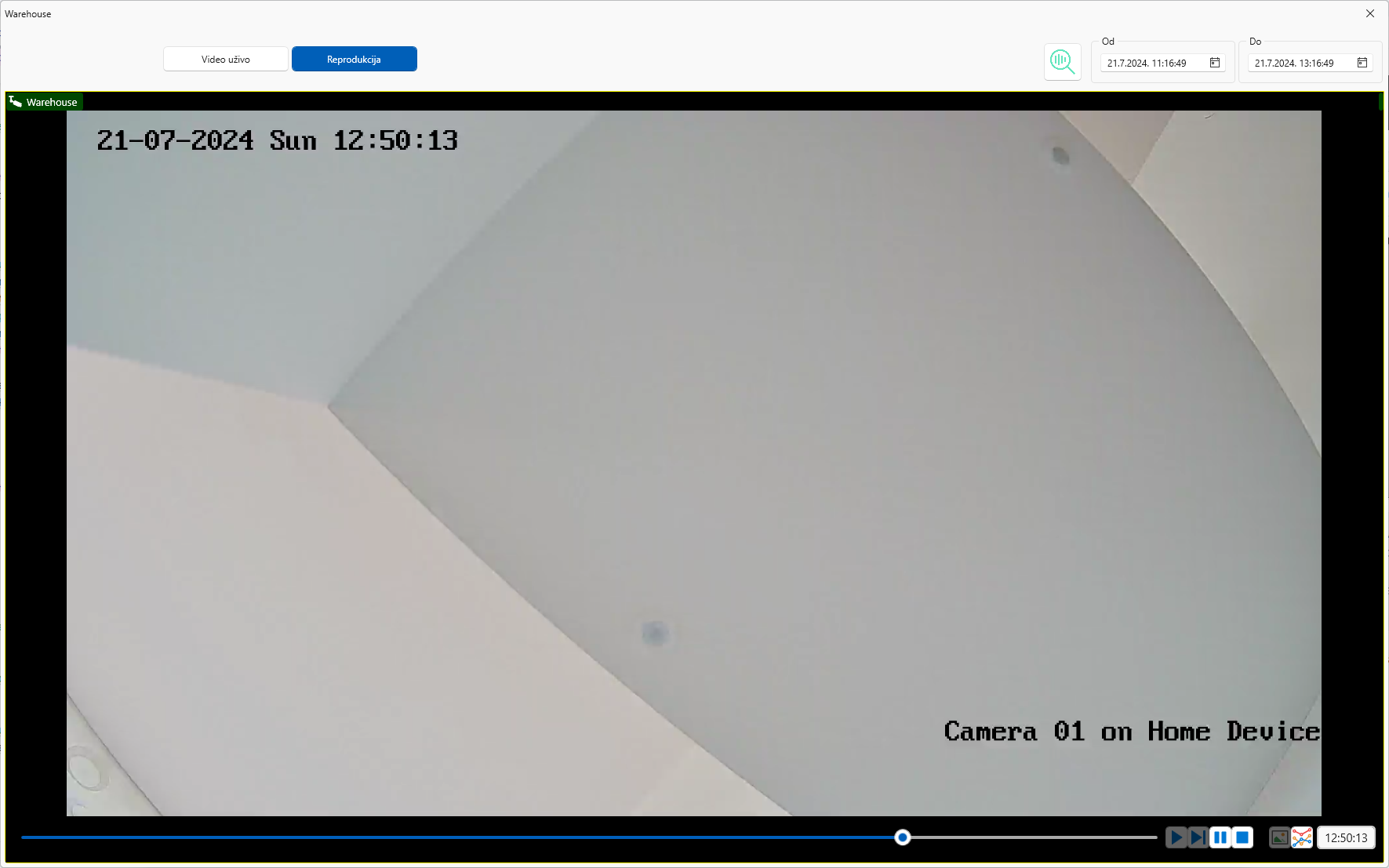Image resolution: width=1389 pixels, height=868 pixels.
Task: Step to the next frame
Action: click(1198, 837)
